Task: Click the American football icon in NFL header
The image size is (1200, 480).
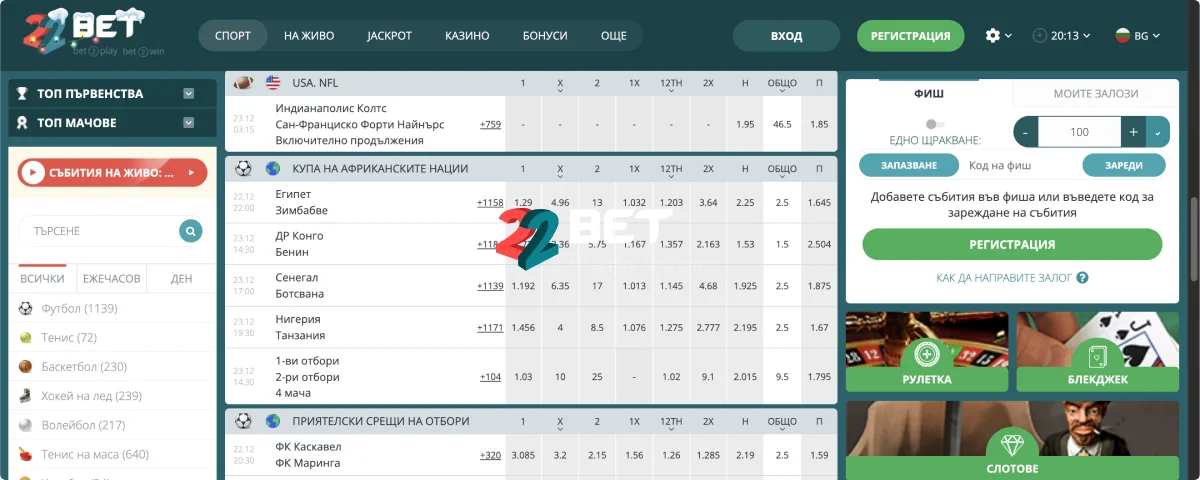Action: point(244,83)
